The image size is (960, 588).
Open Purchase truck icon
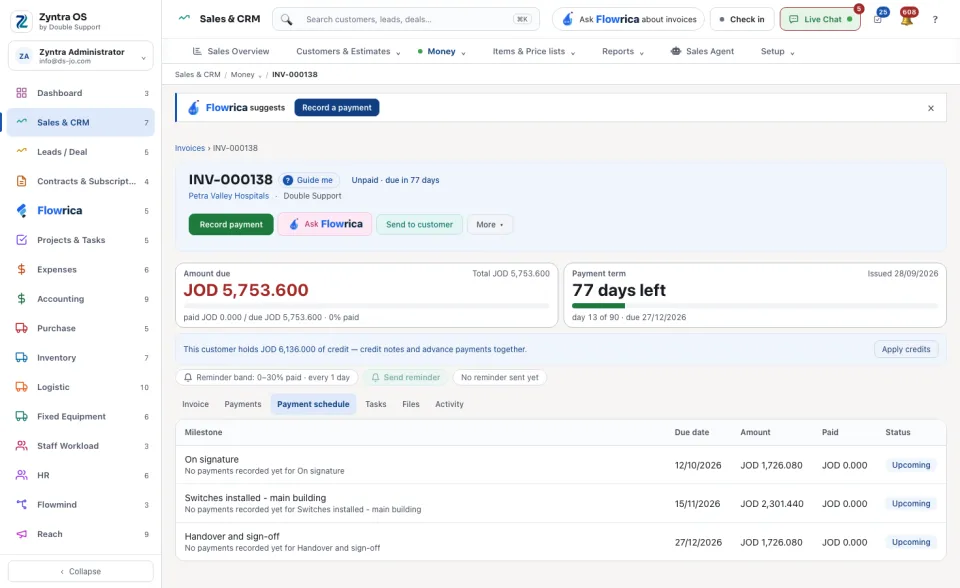(21, 328)
